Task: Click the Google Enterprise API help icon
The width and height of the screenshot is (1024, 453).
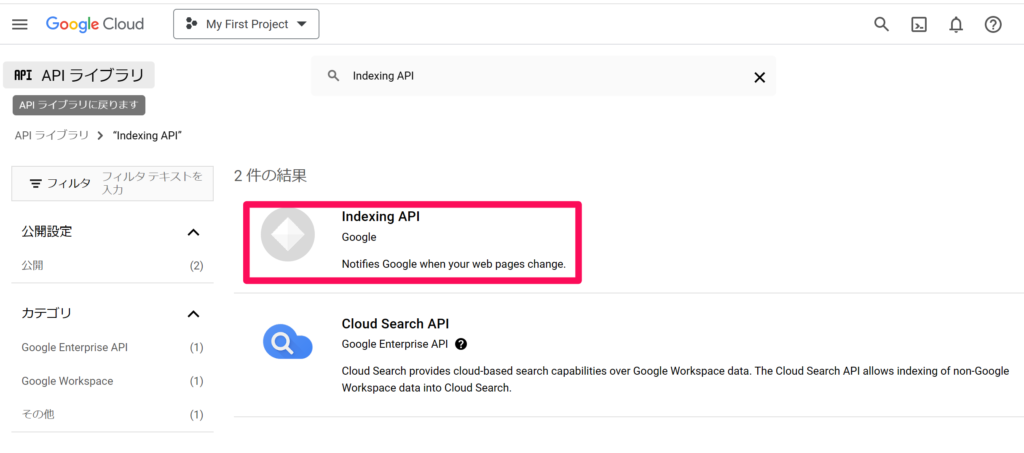Action: (461, 344)
